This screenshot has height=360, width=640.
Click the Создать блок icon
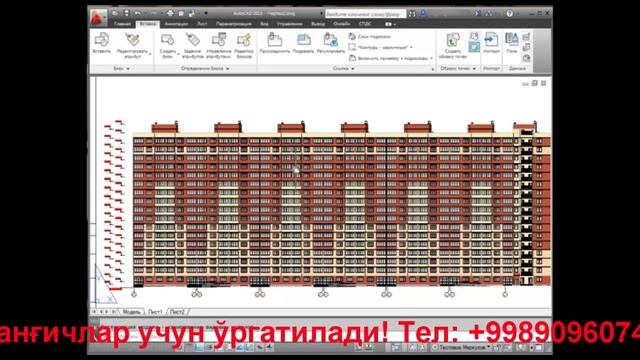(167, 40)
